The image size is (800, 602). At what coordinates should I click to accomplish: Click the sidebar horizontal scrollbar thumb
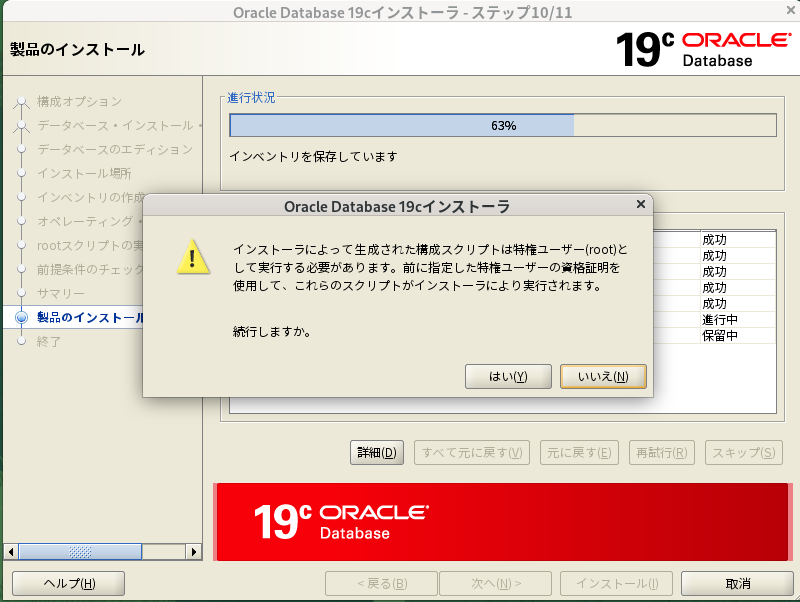[80, 551]
